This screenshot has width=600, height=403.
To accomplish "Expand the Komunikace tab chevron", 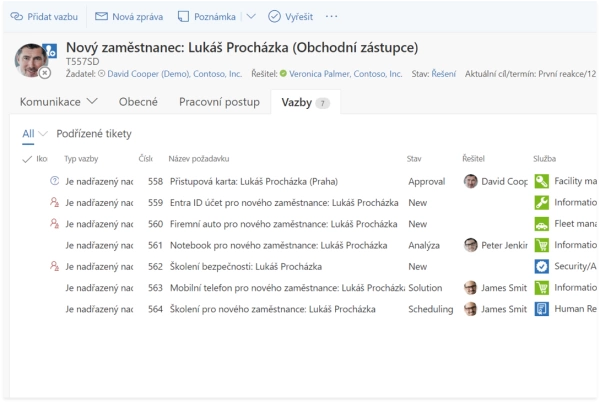I will tap(92, 101).
